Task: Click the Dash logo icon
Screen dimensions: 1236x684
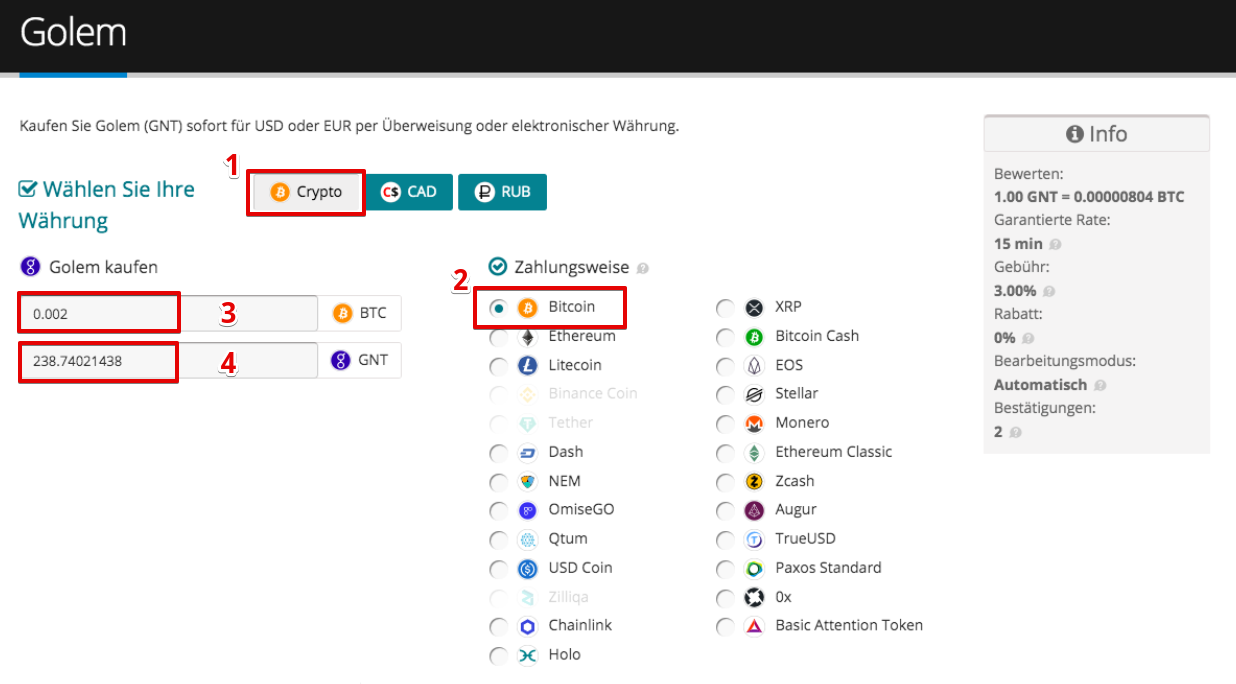Action: [x=528, y=453]
